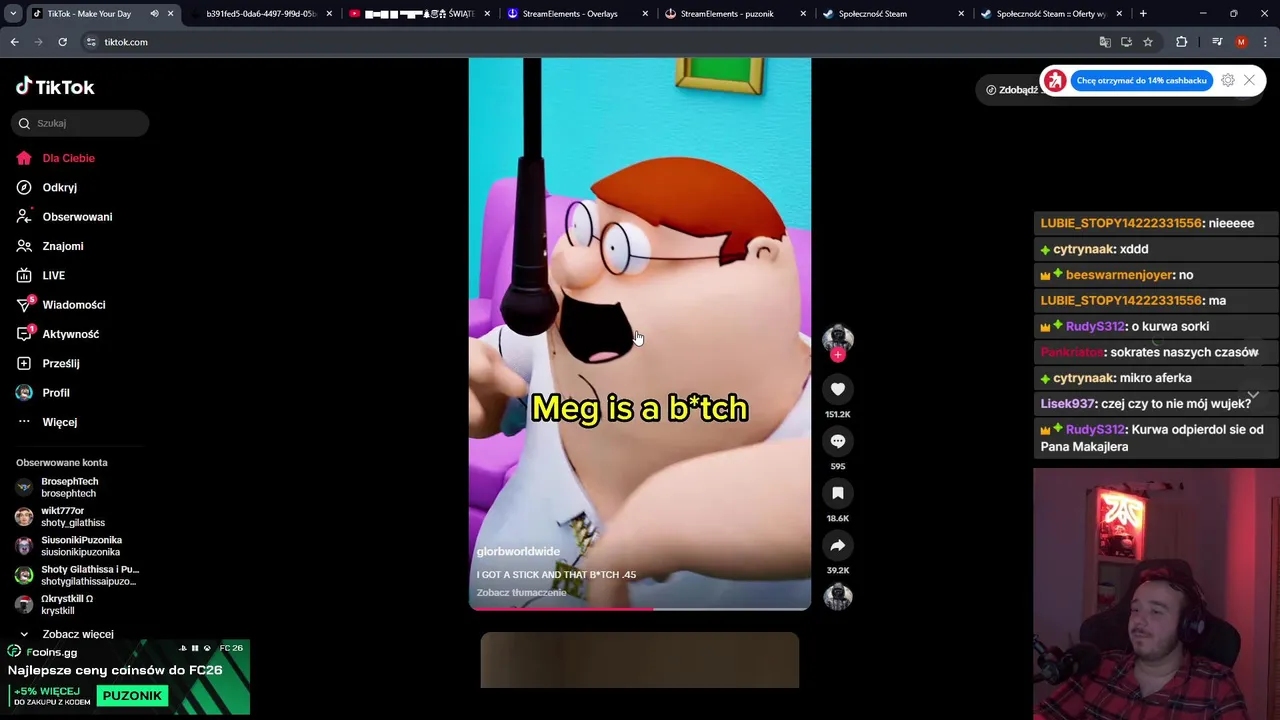Switch to StreamElements - puzonik tab

735,14
